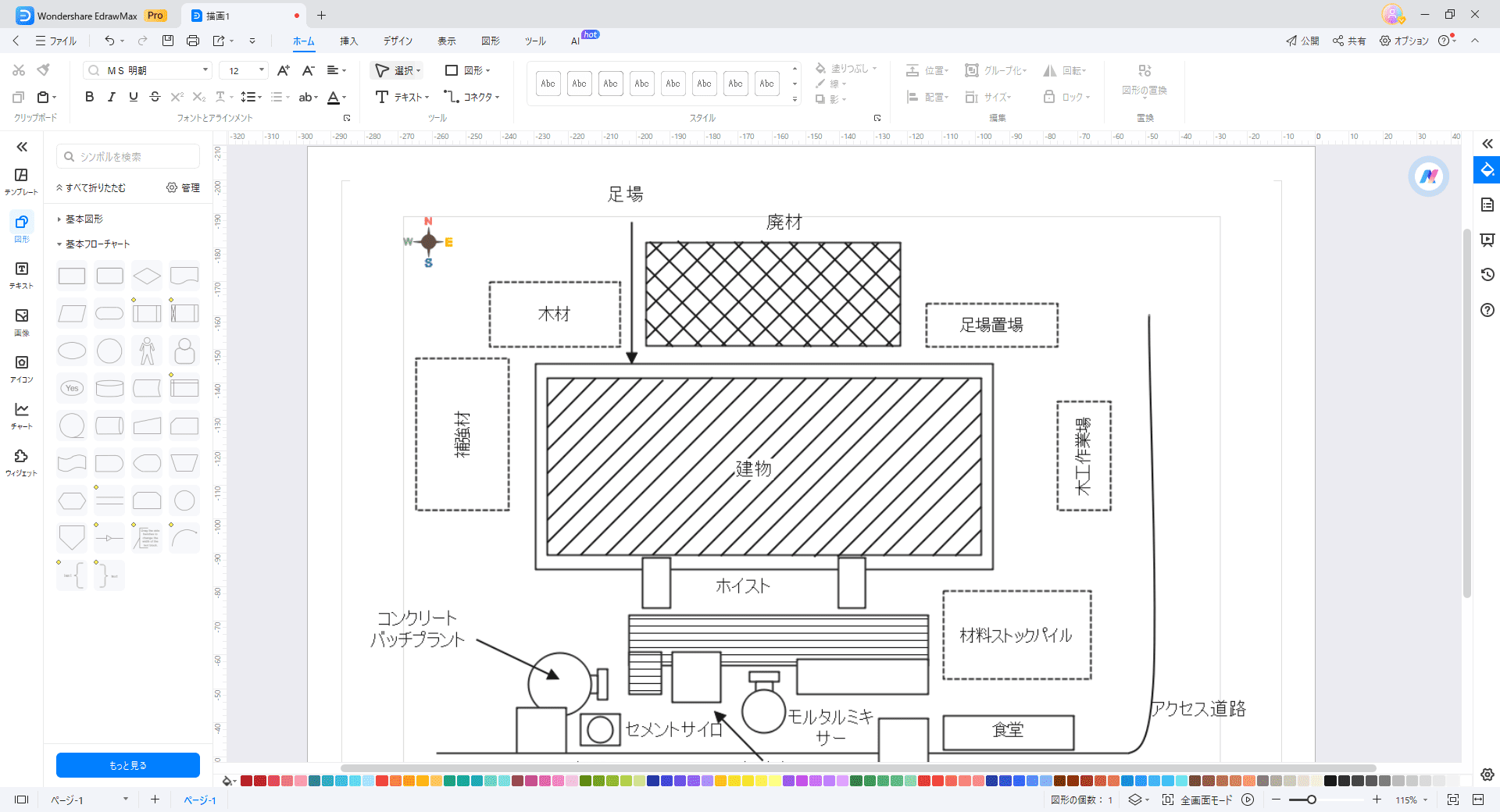Pick the first red color swatch
The height and width of the screenshot is (812, 1500).
click(x=246, y=781)
